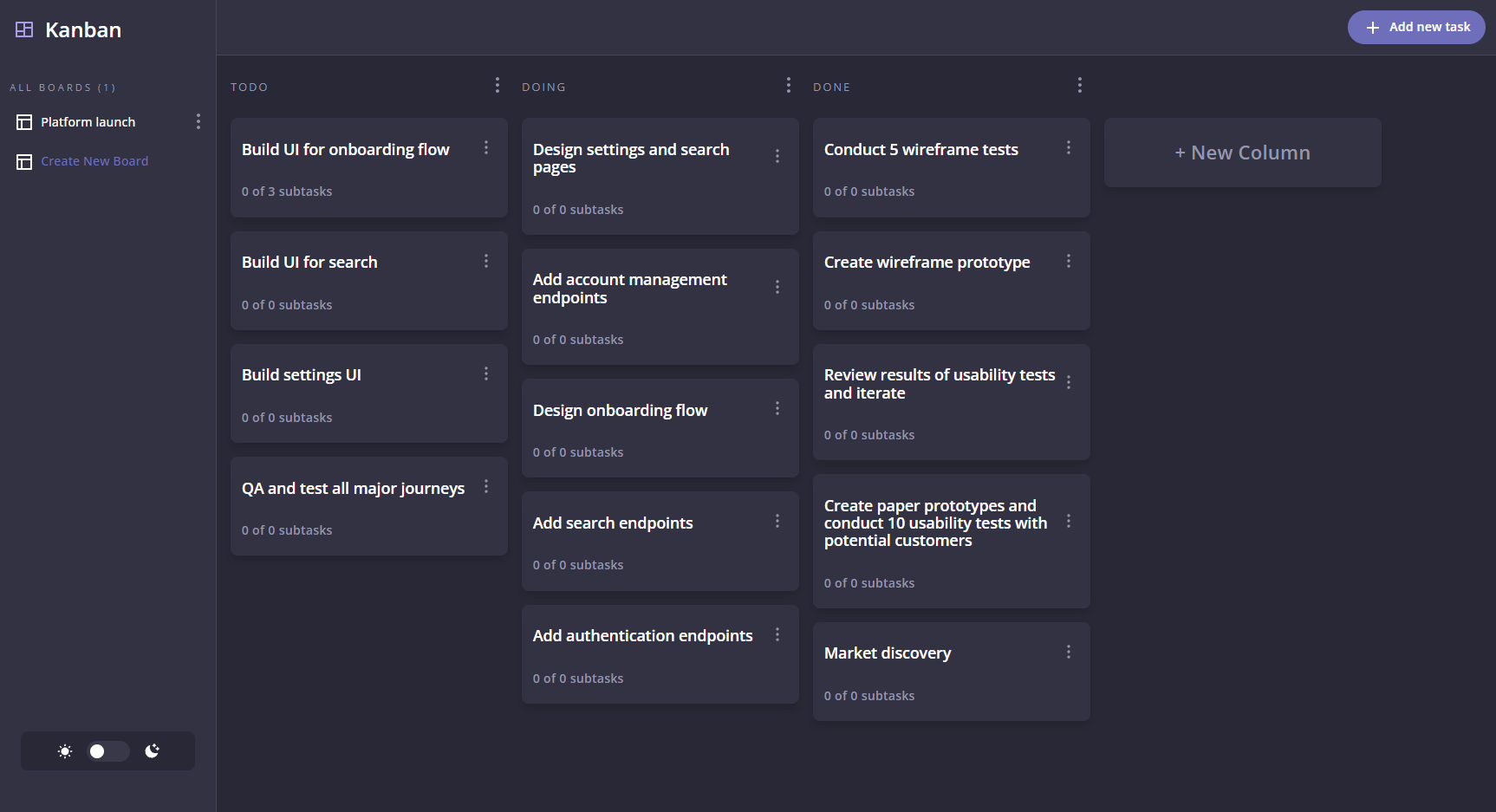The image size is (1496, 812).
Task: Open the DONE column options menu
Action: point(1080,85)
